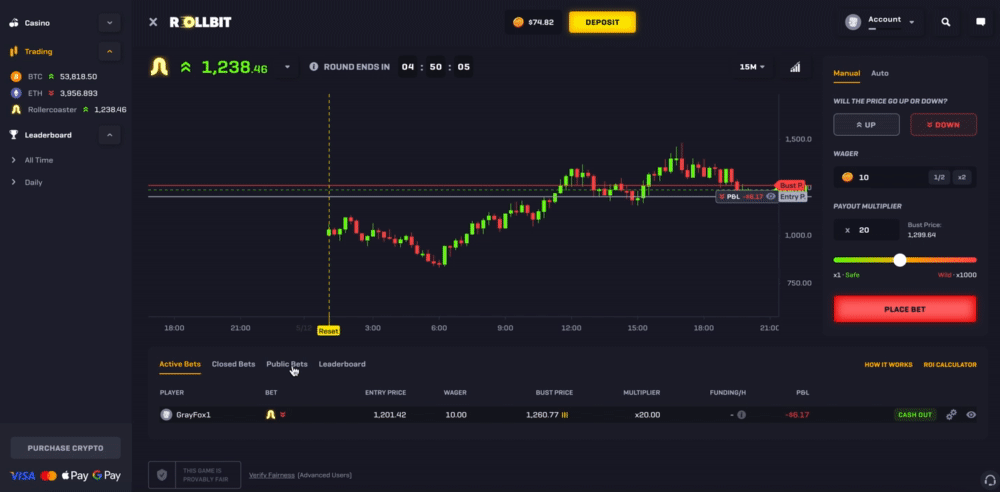Collapse the Leaderboard section chevron
Viewport: 1000px width, 492px height.
pos(110,135)
